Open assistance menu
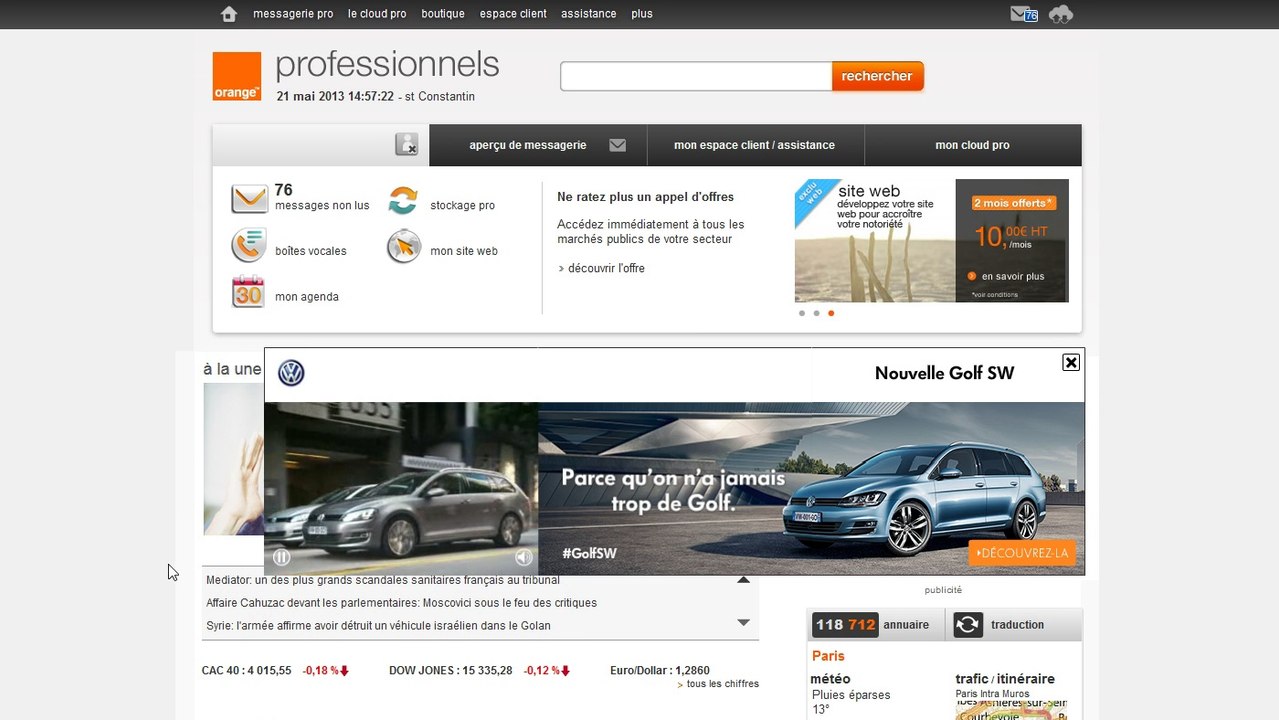1279x720 pixels. 589,14
